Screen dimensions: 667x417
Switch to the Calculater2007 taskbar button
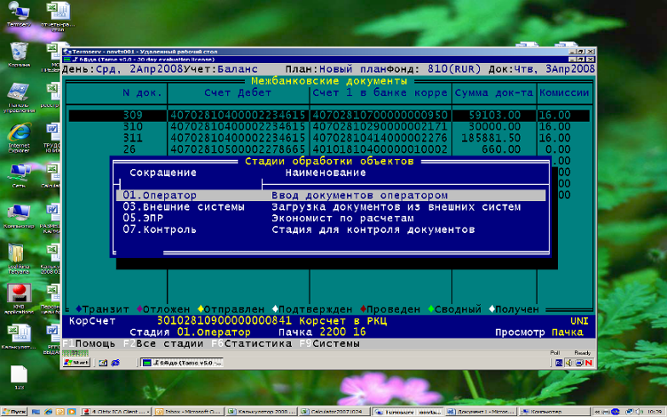tap(335, 412)
